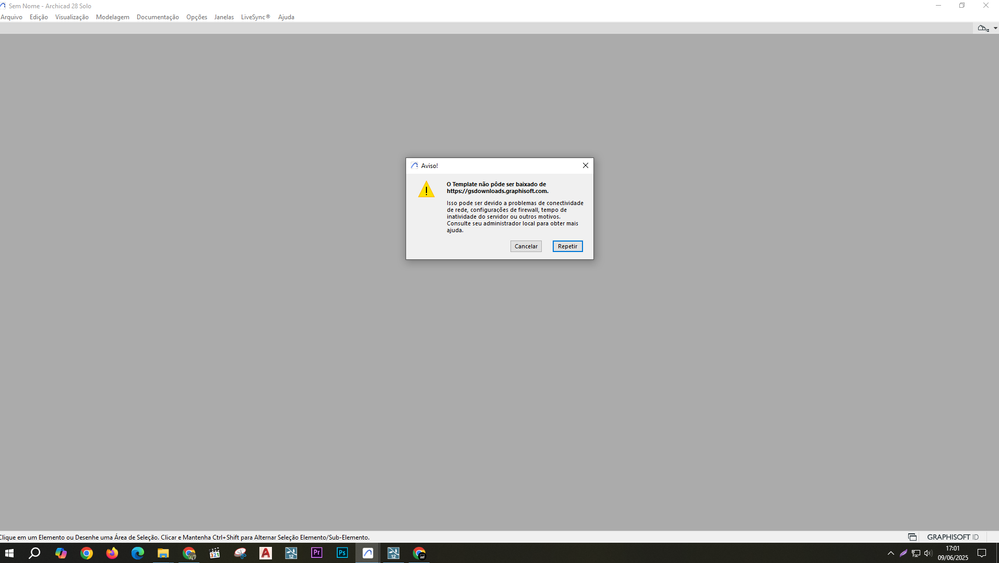The image size is (999, 563).
Task: Open the Janelas menu
Action: click(224, 17)
